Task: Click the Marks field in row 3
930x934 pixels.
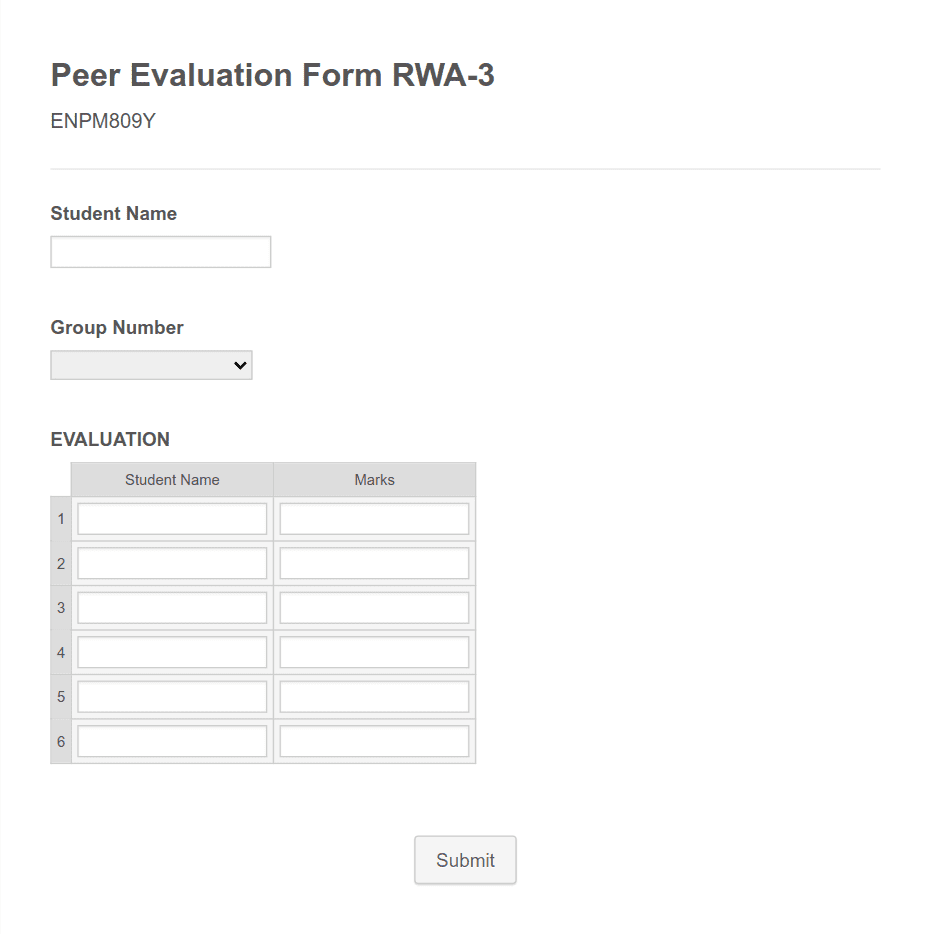Action: pos(374,607)
